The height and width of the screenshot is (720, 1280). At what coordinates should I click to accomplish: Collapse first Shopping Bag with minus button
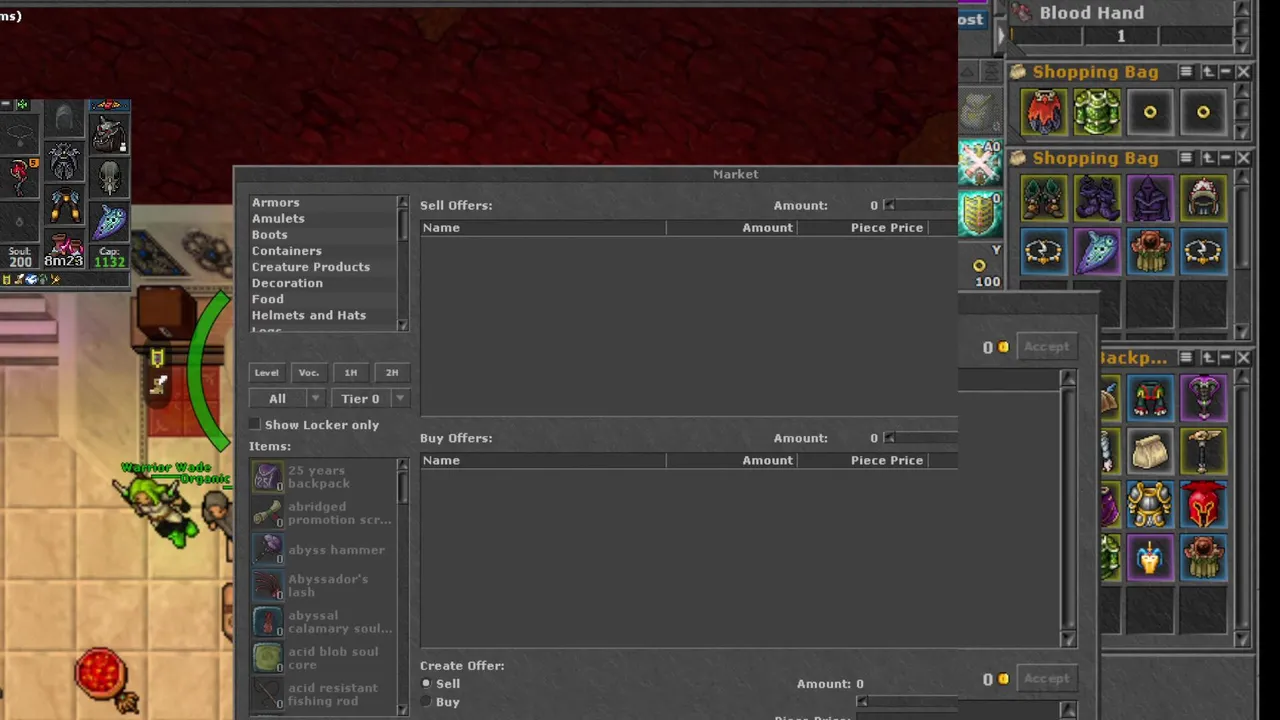click(1225, 72)
